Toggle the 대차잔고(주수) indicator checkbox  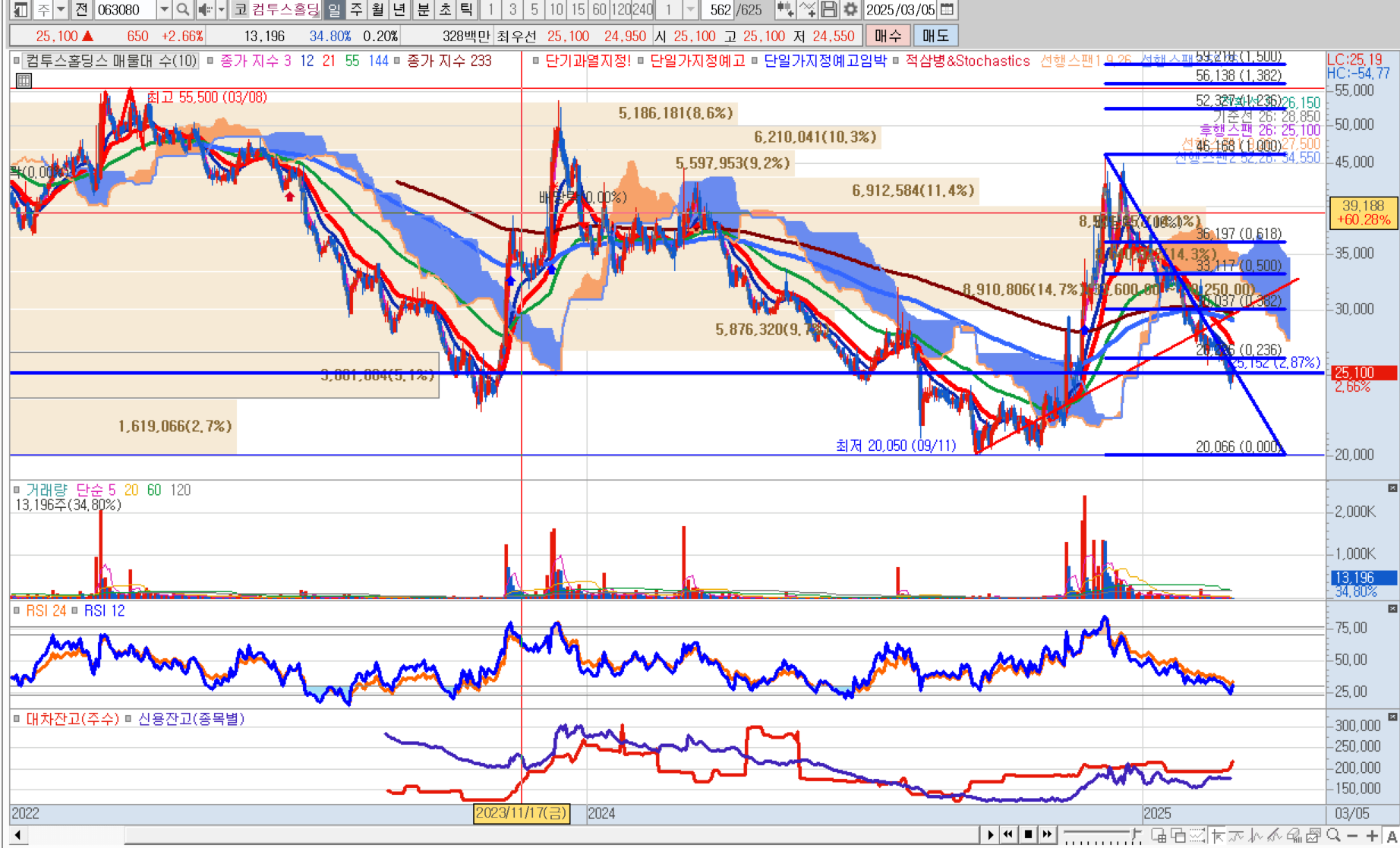[x=17, y=718]
